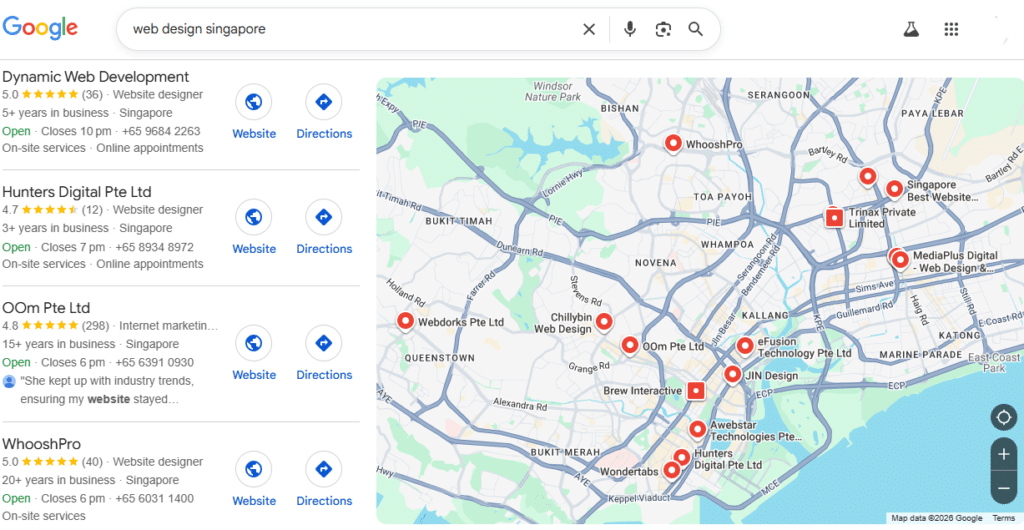Image resolution: width=1024 pixels, height=530 pixels.
Task: Zoom in on the map
Action: [x=1004, y=454]
